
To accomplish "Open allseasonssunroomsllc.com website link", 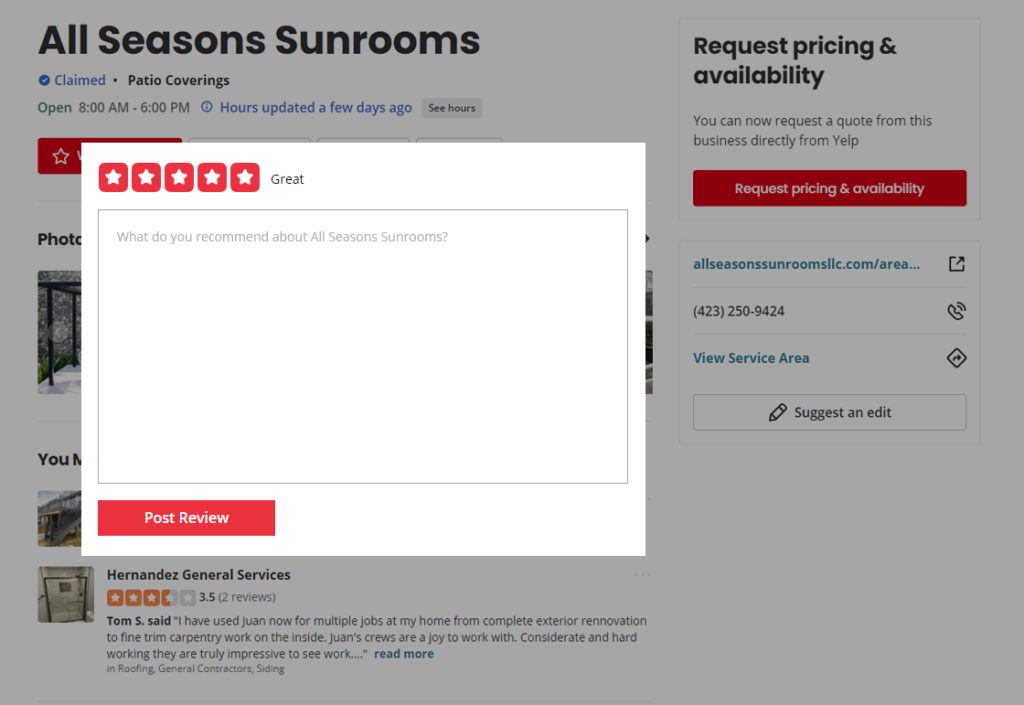I will coord(807,264).
